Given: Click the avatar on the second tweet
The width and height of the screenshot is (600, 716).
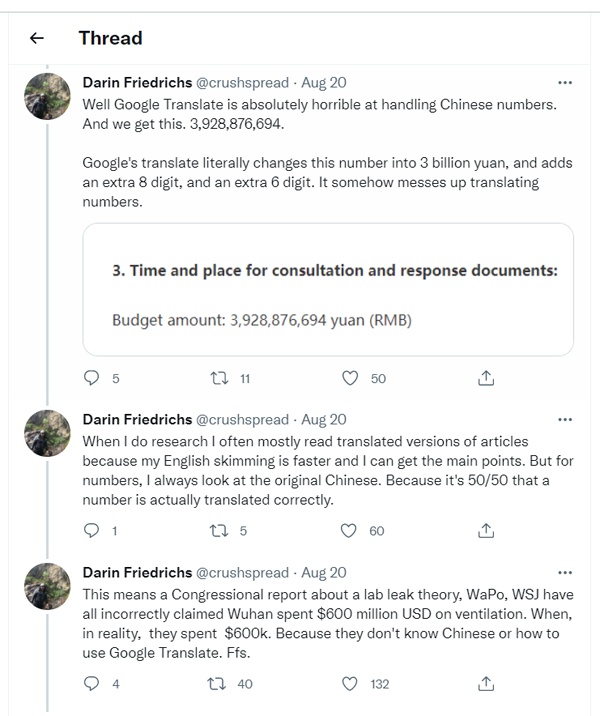Looking at the screenshot, I should click(47, 433).
